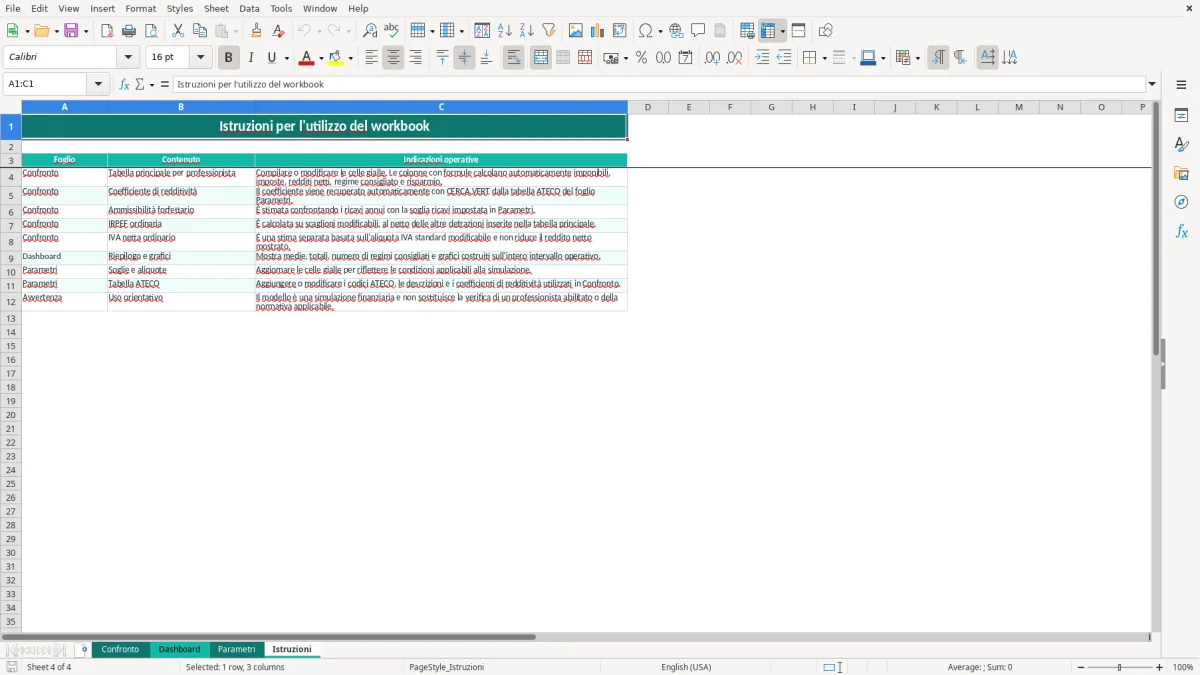This screenshot has width=1200, height=675.
Task: Format cells as date
Action: [685, 58]
